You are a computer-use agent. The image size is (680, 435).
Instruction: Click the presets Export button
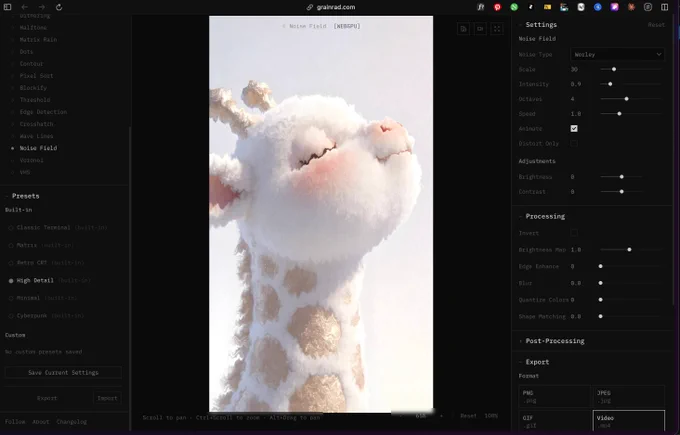[47, 398]
